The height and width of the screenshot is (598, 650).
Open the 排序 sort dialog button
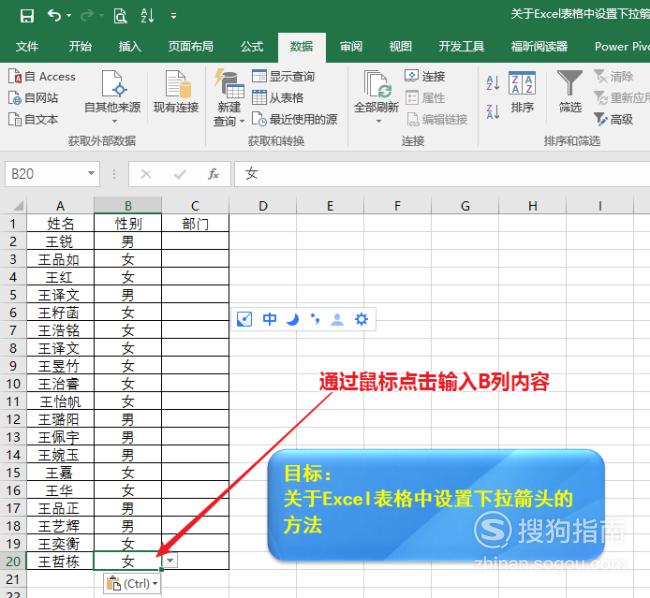point(522,92)
